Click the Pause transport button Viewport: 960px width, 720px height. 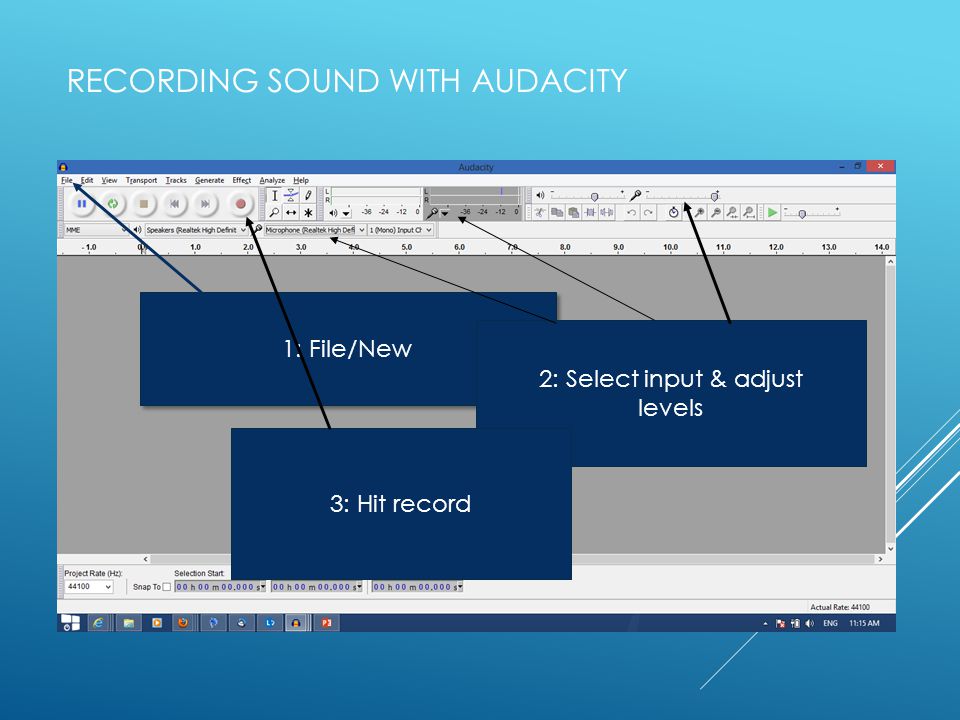point(81,204)
